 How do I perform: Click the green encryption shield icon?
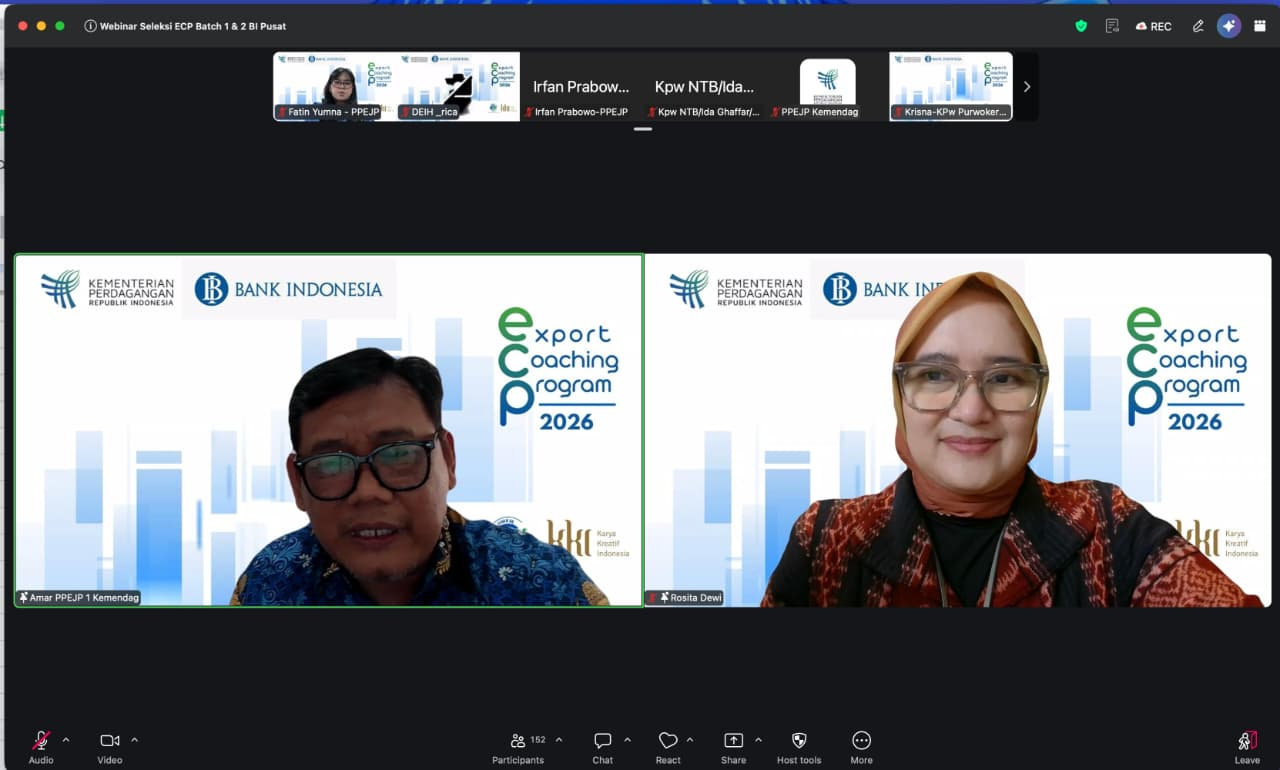coord(1081,26)
